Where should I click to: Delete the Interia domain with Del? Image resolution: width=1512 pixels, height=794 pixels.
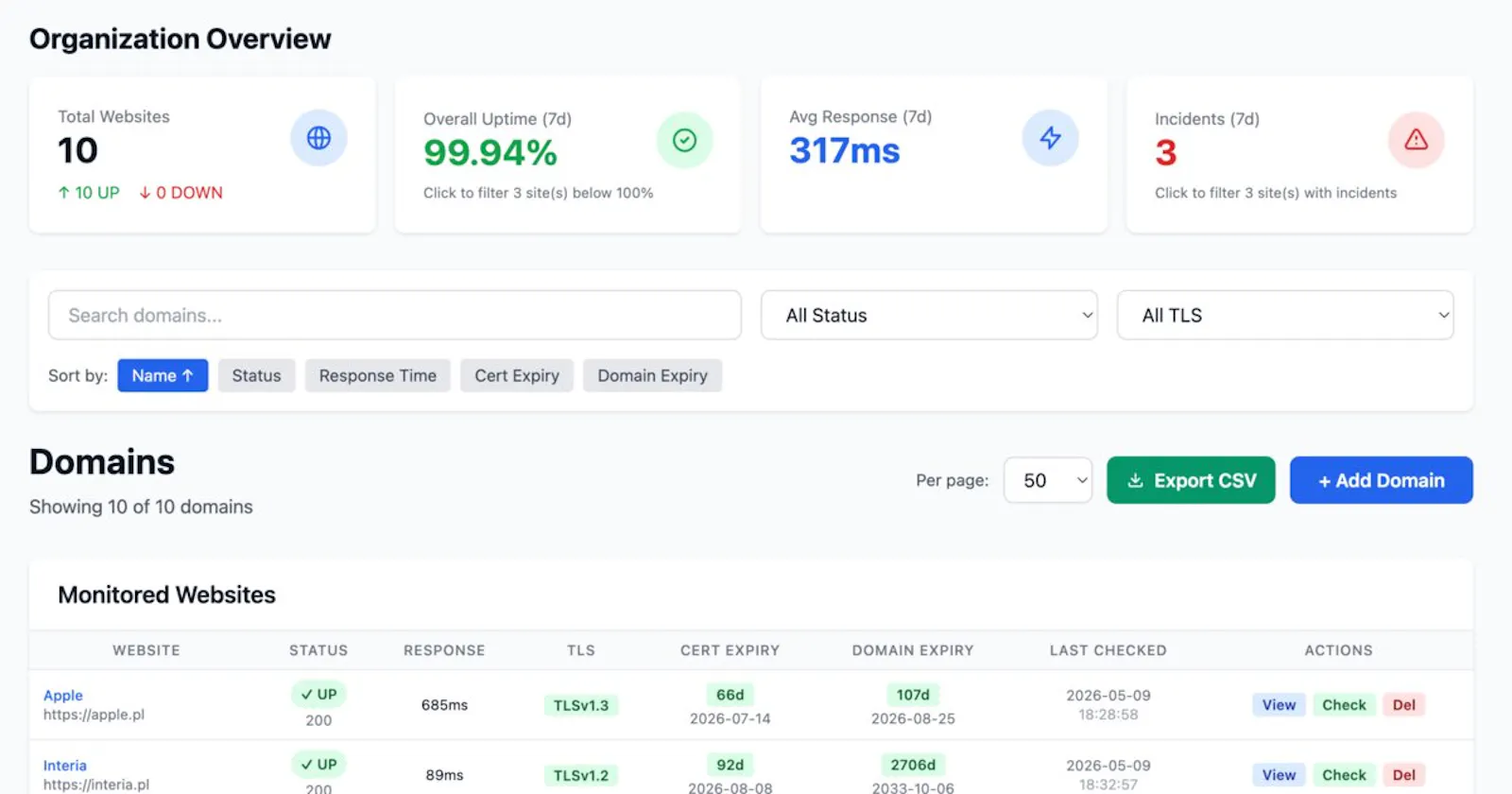(x=1403, y=774)
